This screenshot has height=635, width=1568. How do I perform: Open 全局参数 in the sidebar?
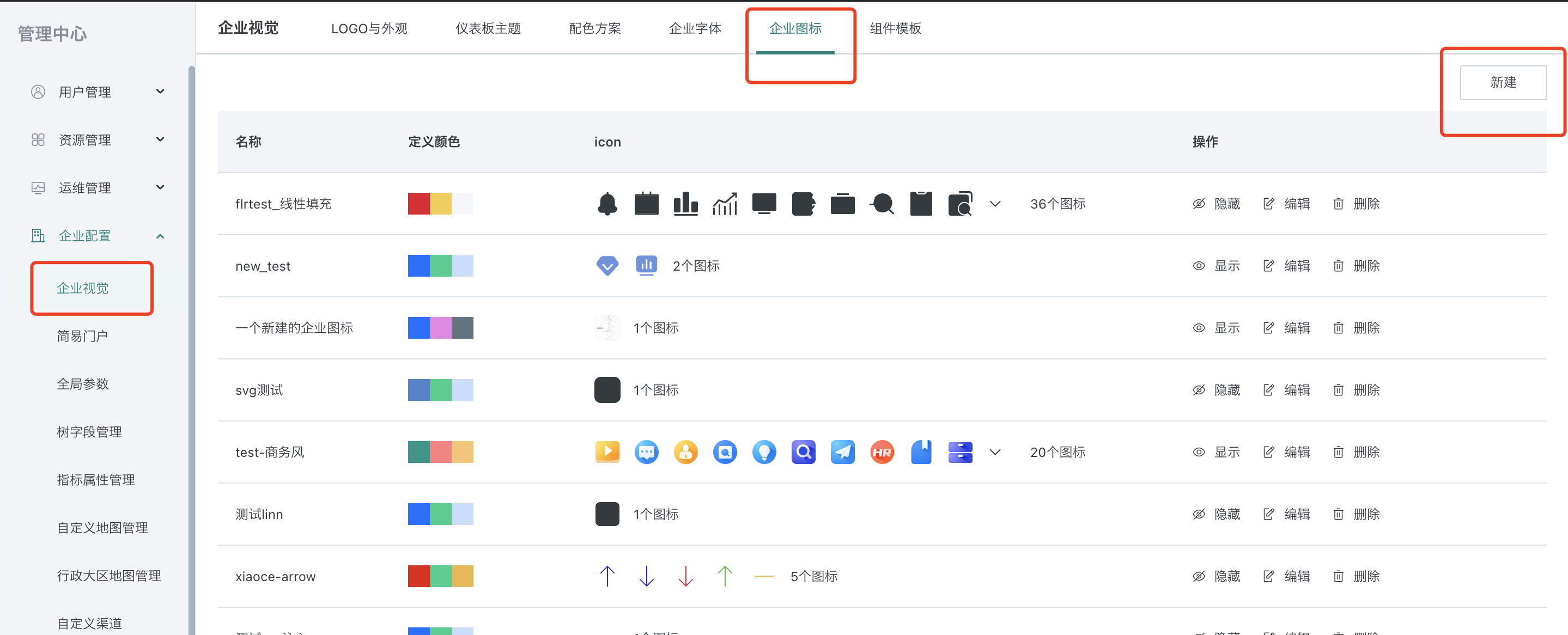coord(83,384)
